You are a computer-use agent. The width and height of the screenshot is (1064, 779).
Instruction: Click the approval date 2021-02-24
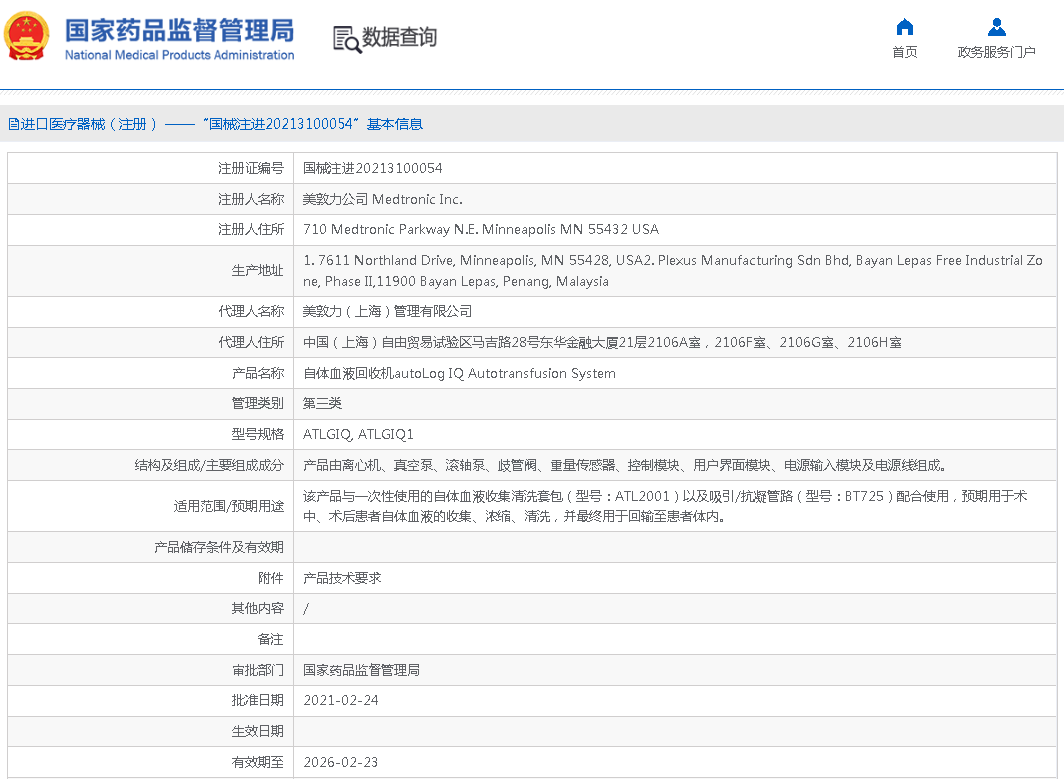341,700
